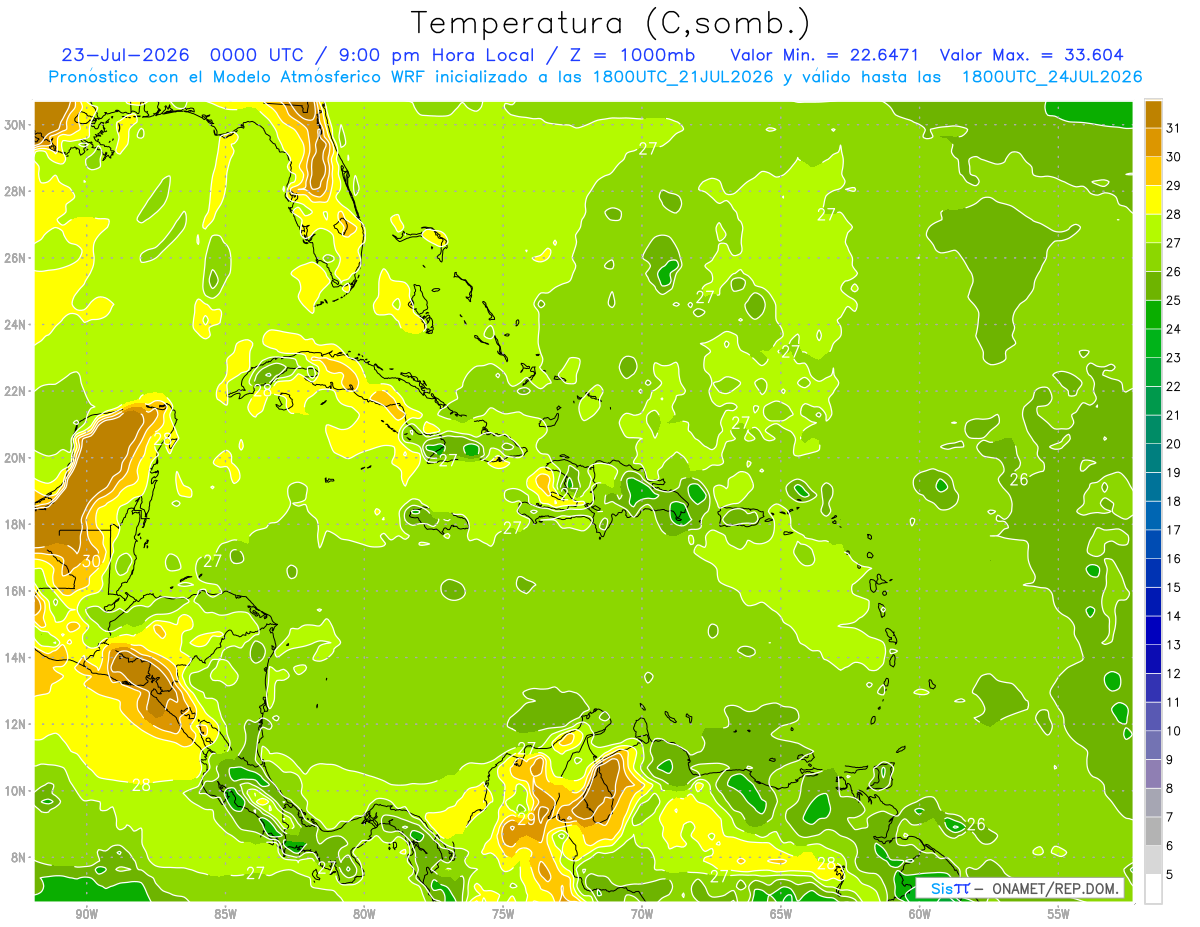This screenshot has width=1200, height=927.
Task: Click the '22N' latitude axis label
Action: coord(16,391)
